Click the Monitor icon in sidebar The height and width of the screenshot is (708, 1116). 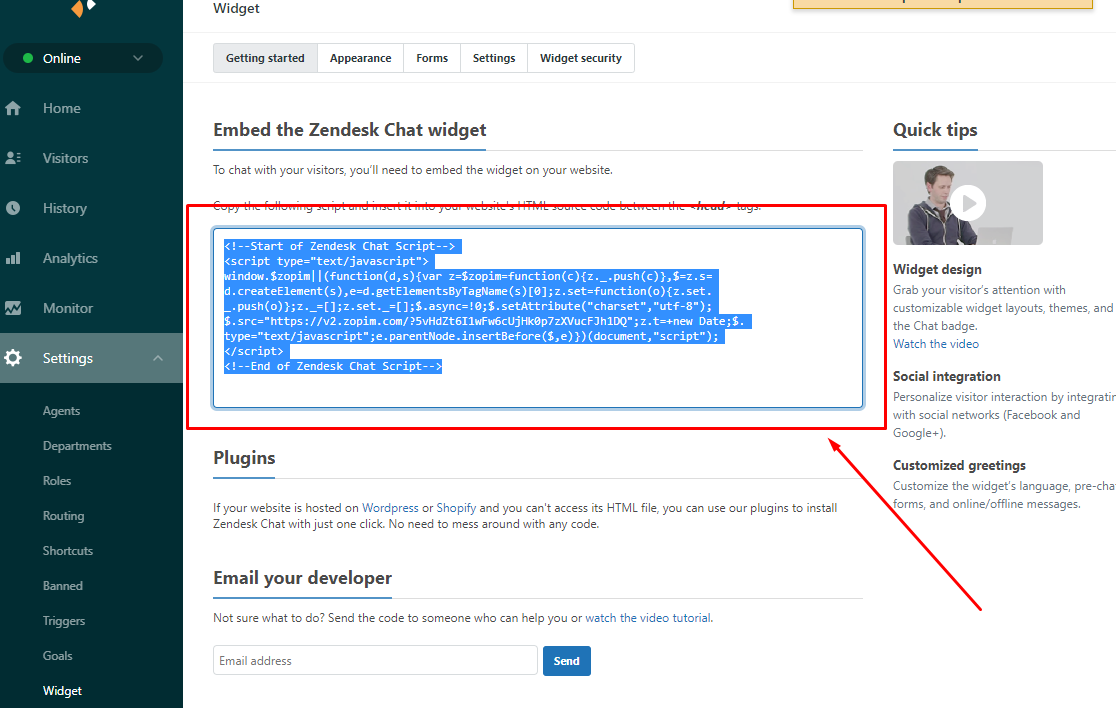coord(13,308)
